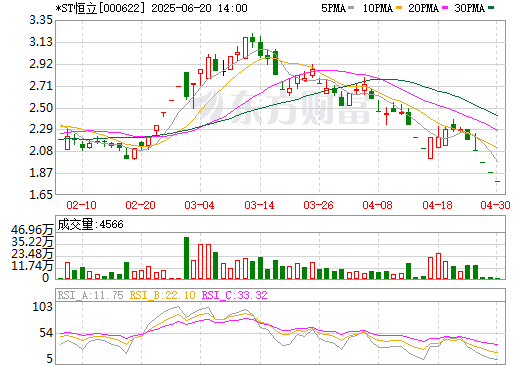The image size is (520, 365).
Task: Click the magenta 20PMA color marker
Action: (x=445, y=7)
